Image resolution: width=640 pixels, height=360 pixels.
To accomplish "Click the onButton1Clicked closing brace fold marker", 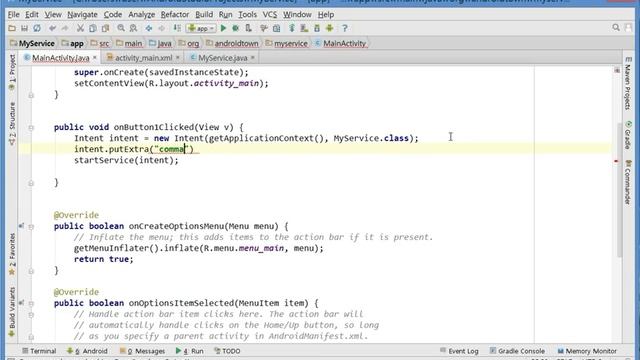I will click(x=31, y=183).
